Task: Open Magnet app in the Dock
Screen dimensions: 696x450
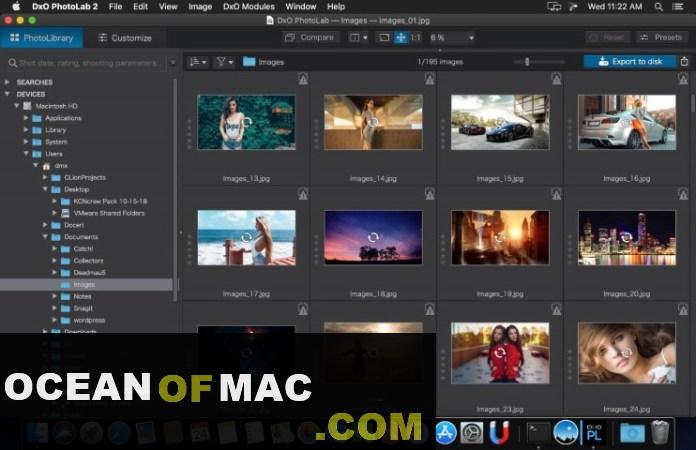Action: 499,432
